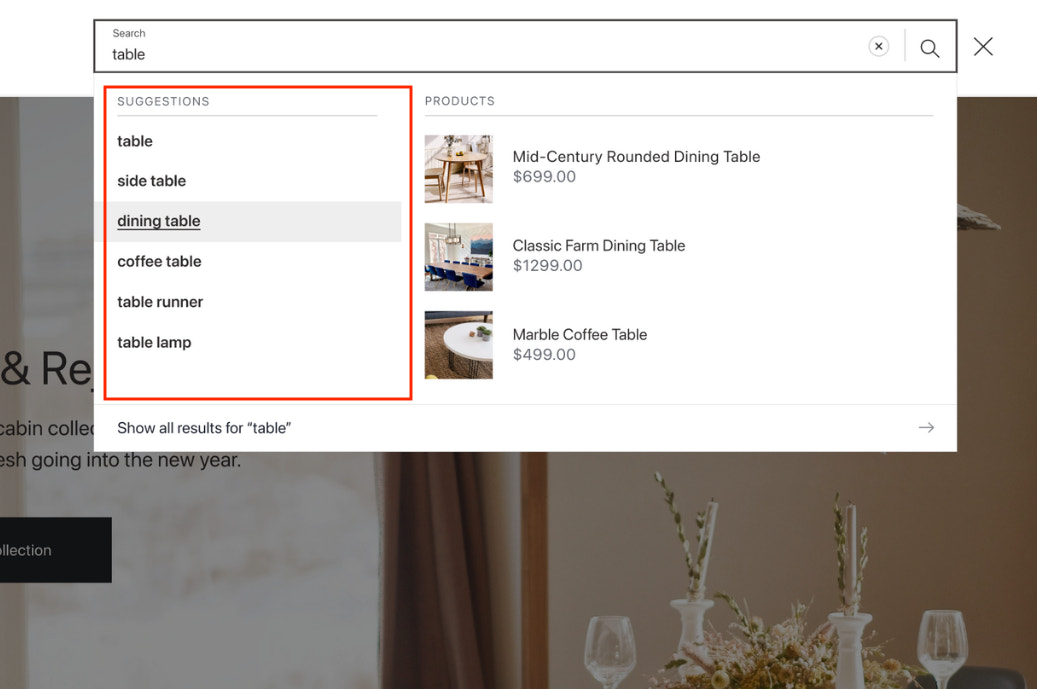
Task: Click the arrow icon next to show all results
Action: pyautogui.click(x=926, y=427)
